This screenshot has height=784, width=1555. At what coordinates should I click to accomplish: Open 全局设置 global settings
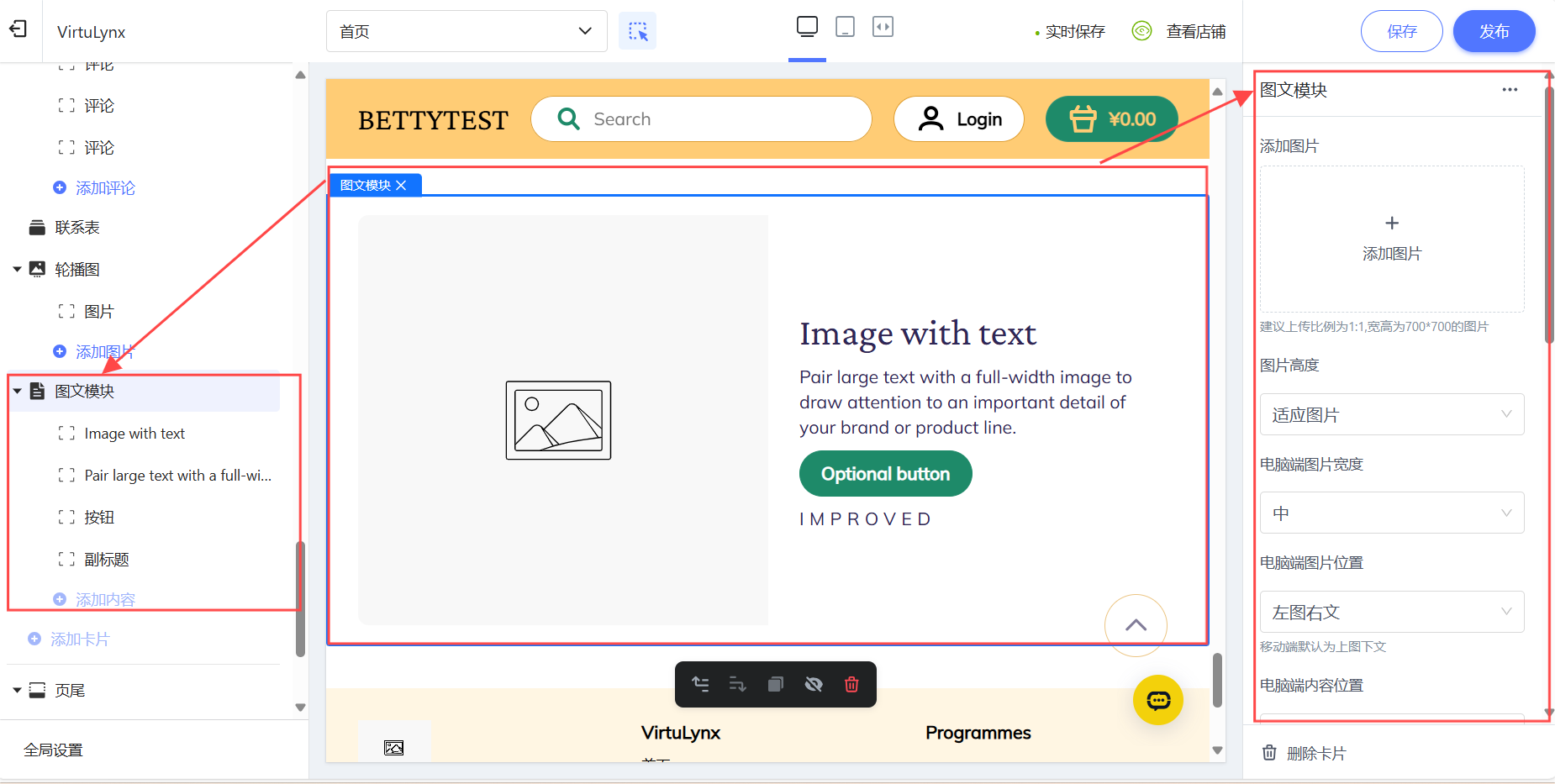(53, 750)
